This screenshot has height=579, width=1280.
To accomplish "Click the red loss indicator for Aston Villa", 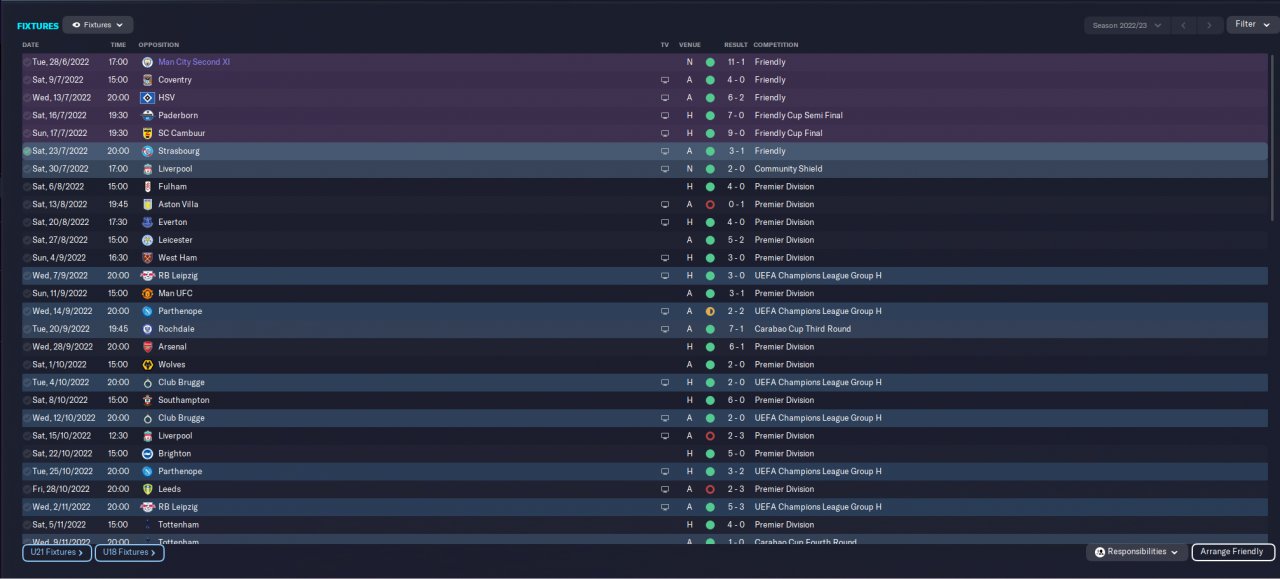I will [710, 204].
